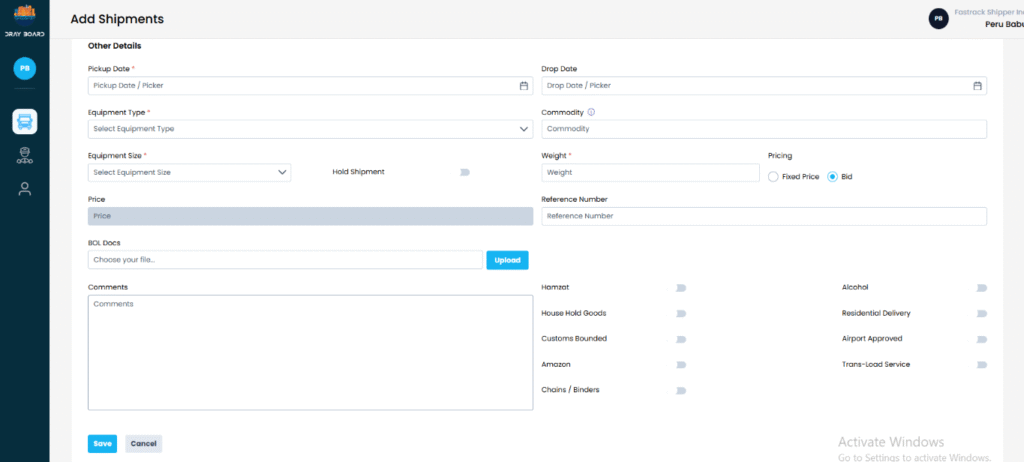
Task: Open the user profile icon in sidebar
Action: (24, 189)
